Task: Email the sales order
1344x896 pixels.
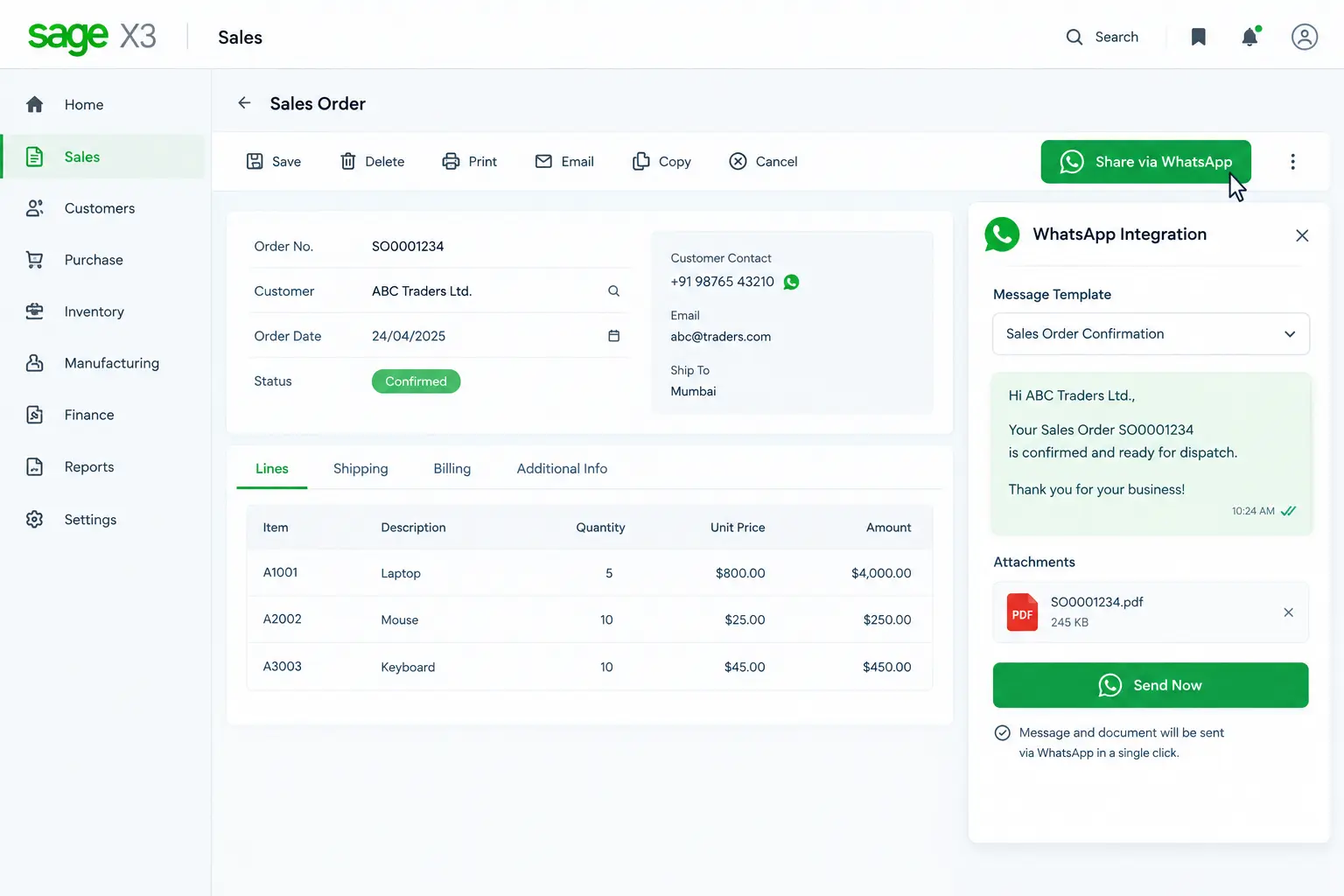Action: (564, 162)
